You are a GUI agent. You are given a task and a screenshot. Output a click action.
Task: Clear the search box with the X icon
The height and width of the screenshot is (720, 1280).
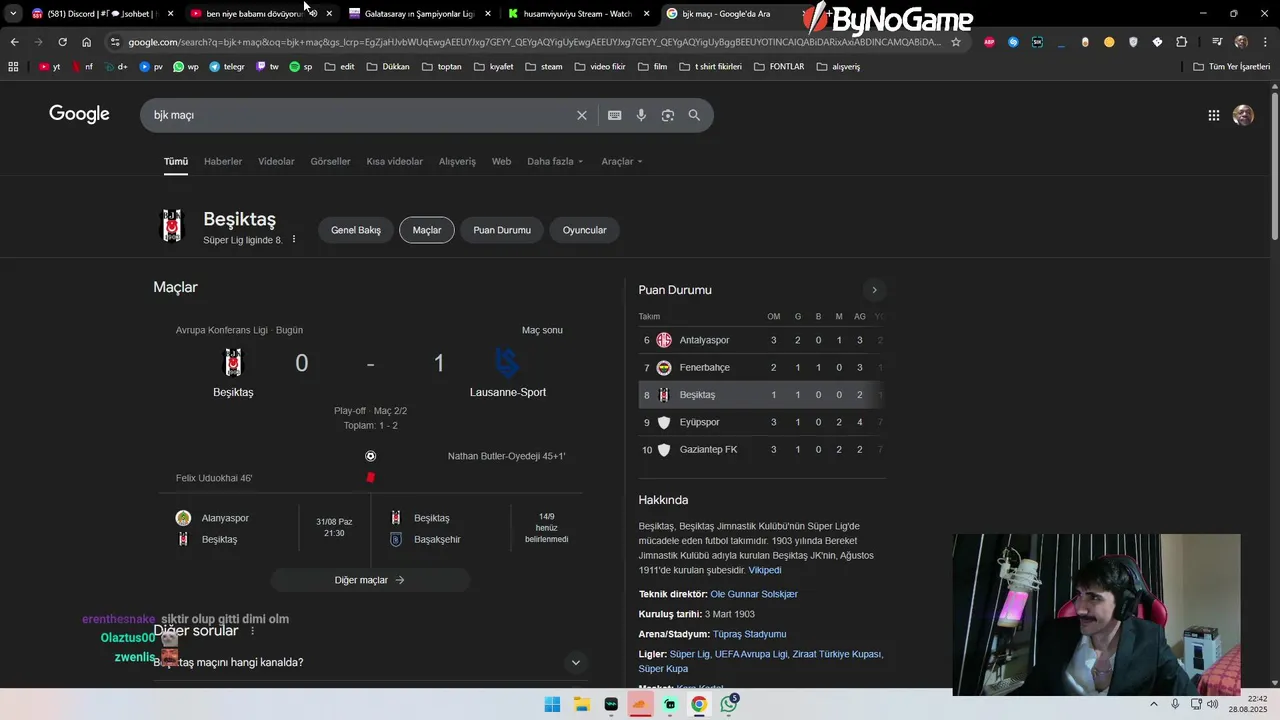click(582, 115)
